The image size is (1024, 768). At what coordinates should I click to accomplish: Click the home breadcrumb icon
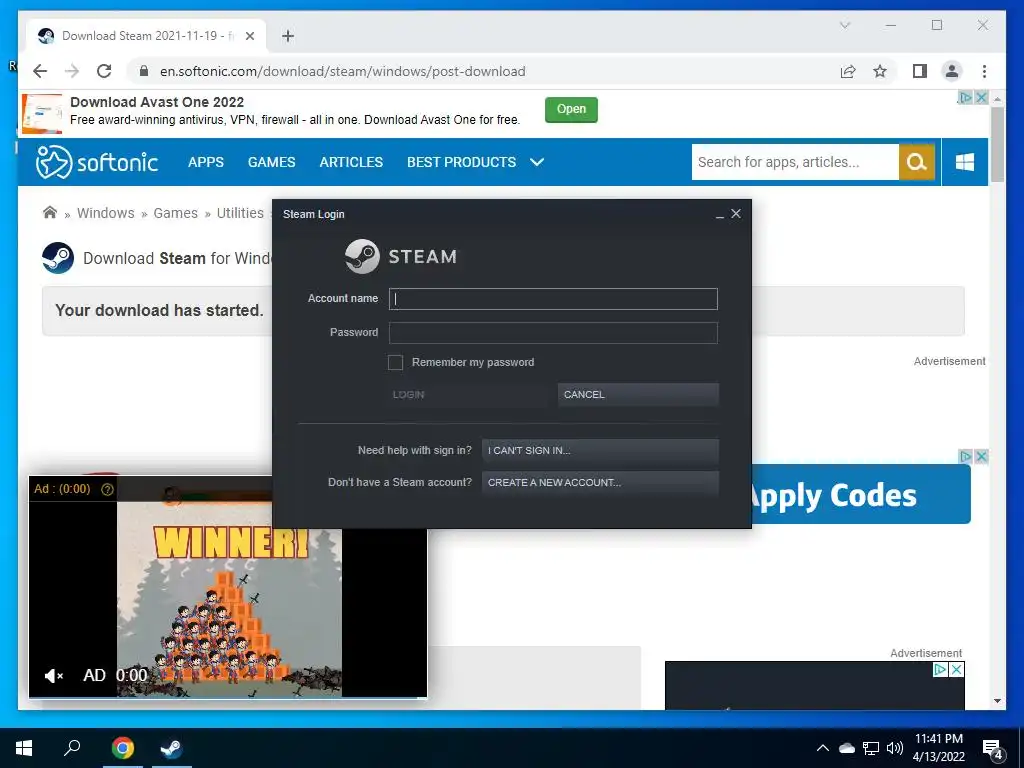click(50, 212)
